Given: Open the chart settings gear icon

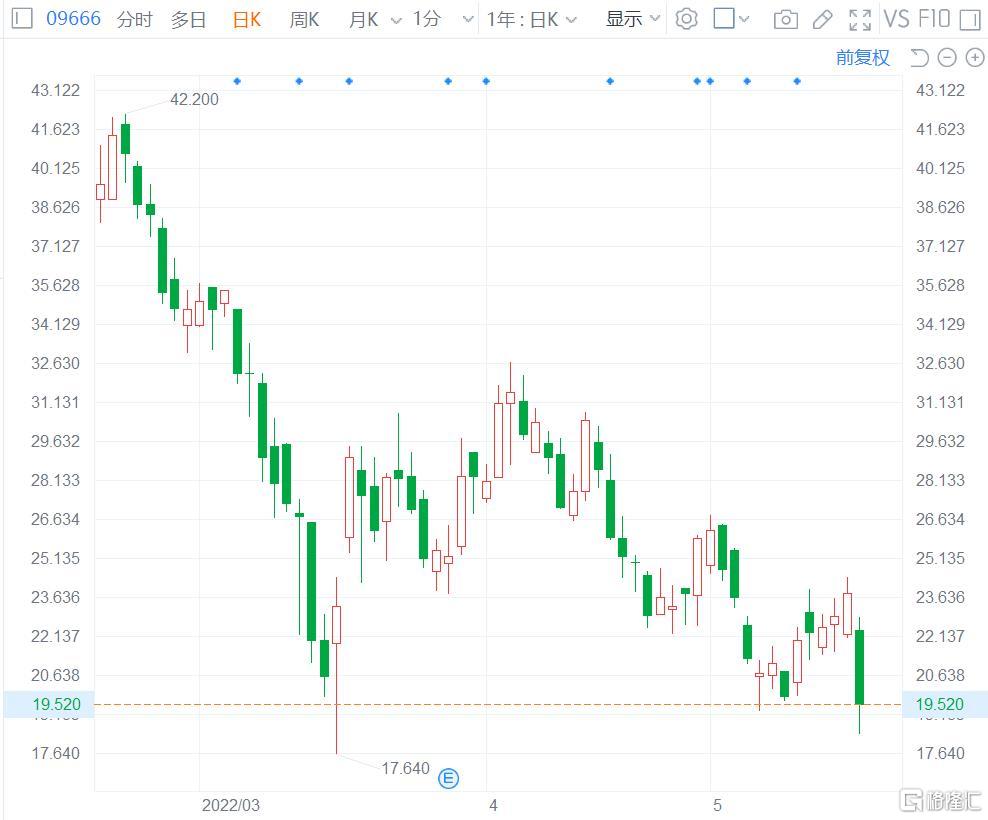Looking at the screenshot, I should tap(686, 19).
